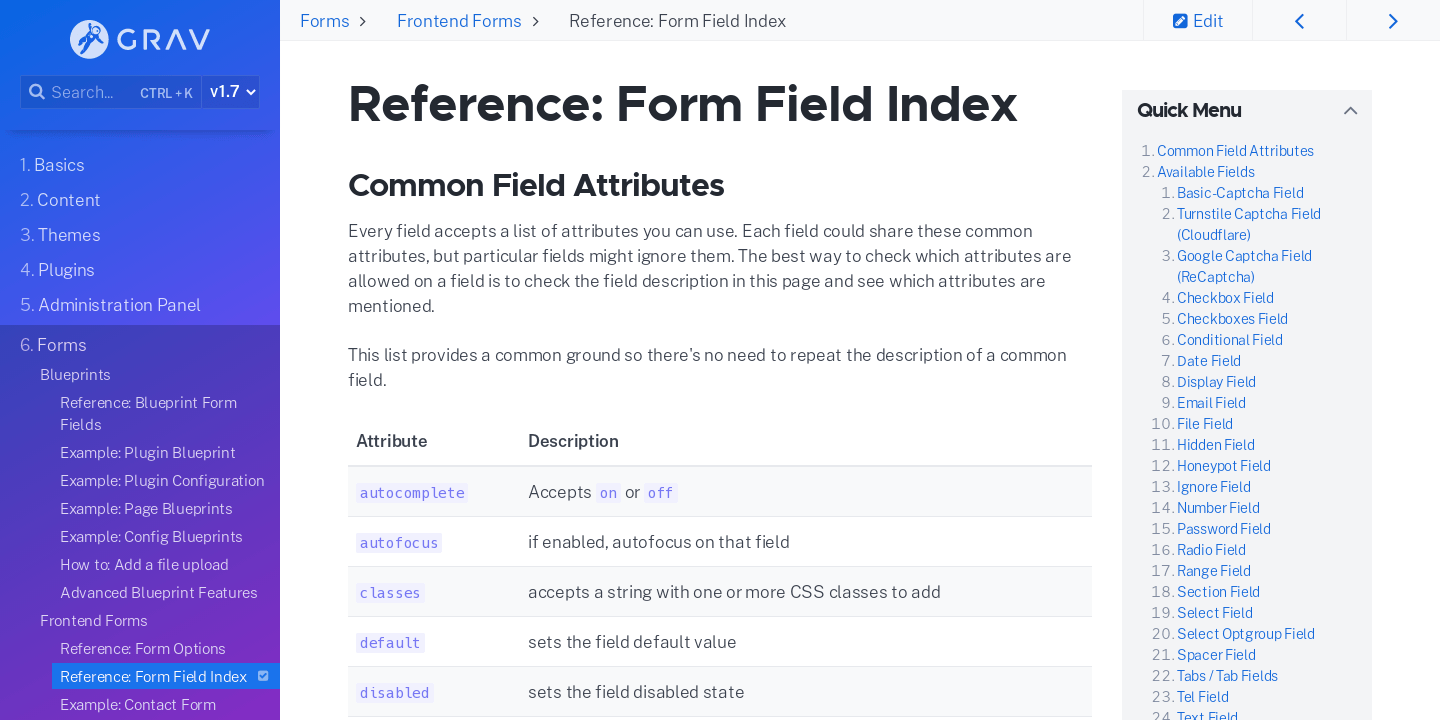Click the Grav astronaut logo icon

89,39
